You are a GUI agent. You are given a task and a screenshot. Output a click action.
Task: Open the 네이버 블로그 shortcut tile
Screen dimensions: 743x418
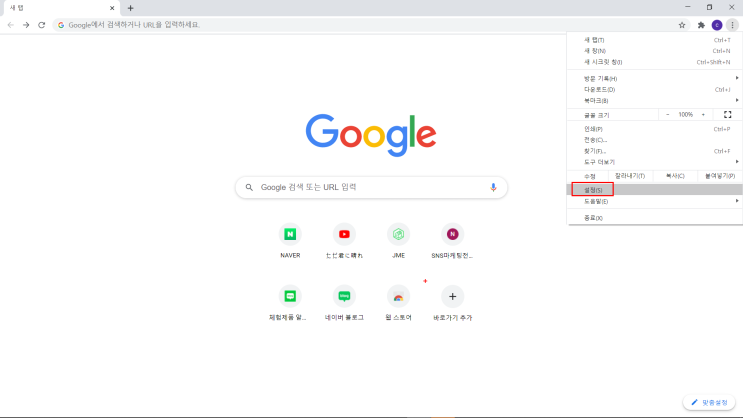(344, 303)
